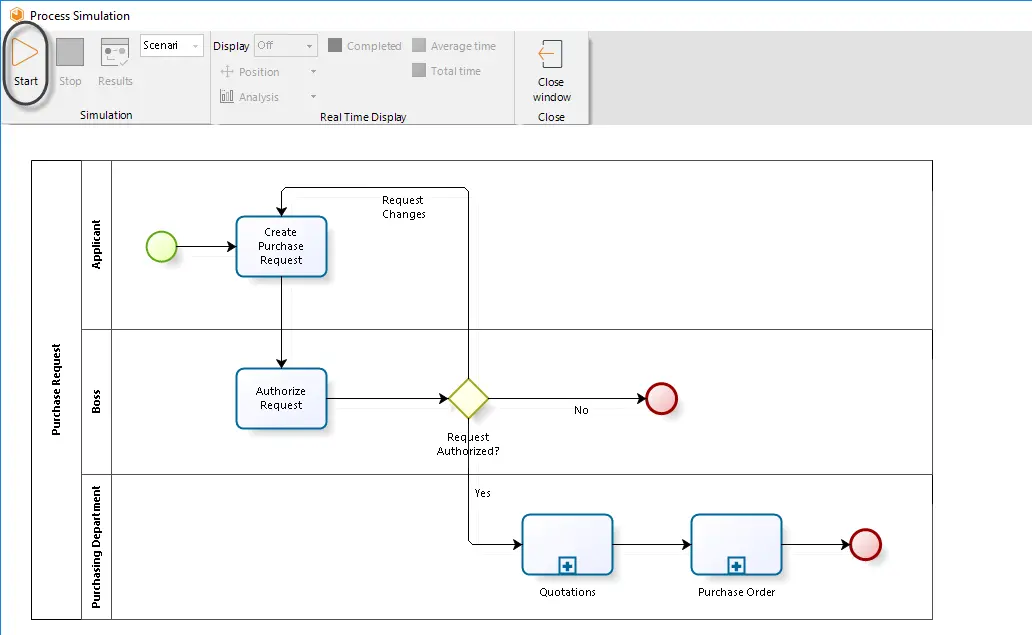The width and height of the screenshot is (1032, 635).
Task: Select the Applicant lane header
Action: (x=96, y=245)
